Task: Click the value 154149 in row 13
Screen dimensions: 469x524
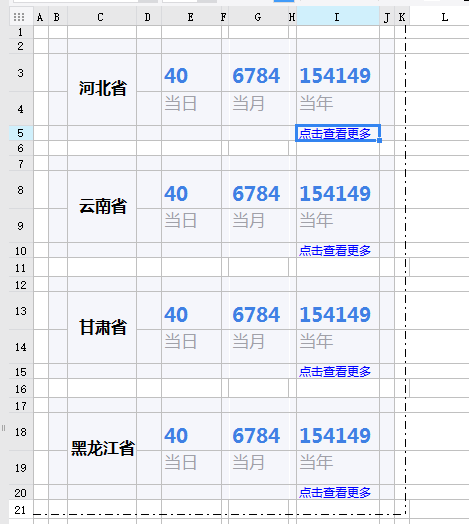Action: [x=335, y=314]
